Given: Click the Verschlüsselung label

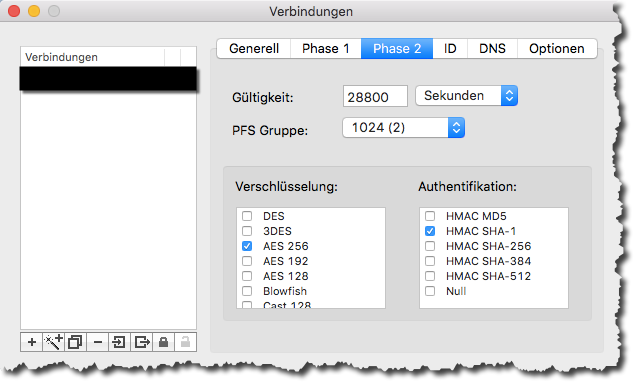Looking at the screenshot, I should tap(286, 187).
